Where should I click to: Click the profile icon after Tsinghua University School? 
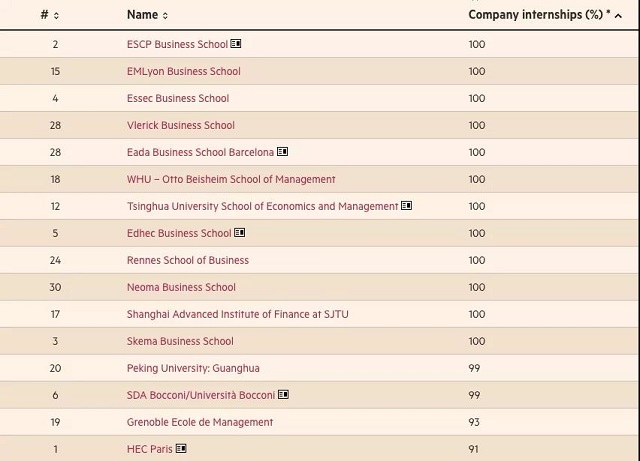pyautogui.click(x=406, y=205)
